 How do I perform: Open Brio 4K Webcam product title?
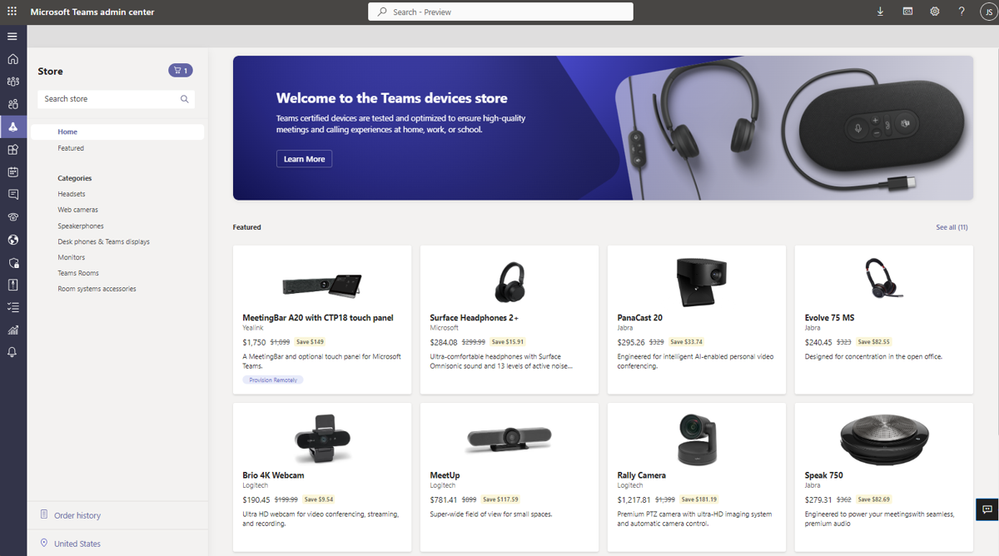pos(273,475)
